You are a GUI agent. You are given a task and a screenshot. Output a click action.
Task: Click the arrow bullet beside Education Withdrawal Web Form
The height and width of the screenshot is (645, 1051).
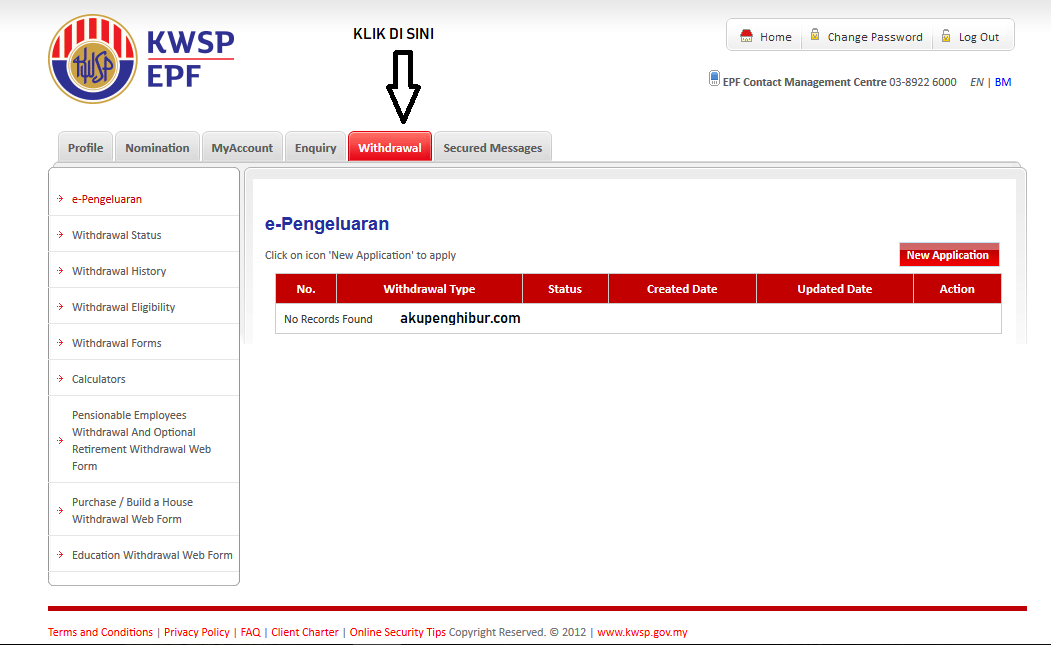coord(60,554)
